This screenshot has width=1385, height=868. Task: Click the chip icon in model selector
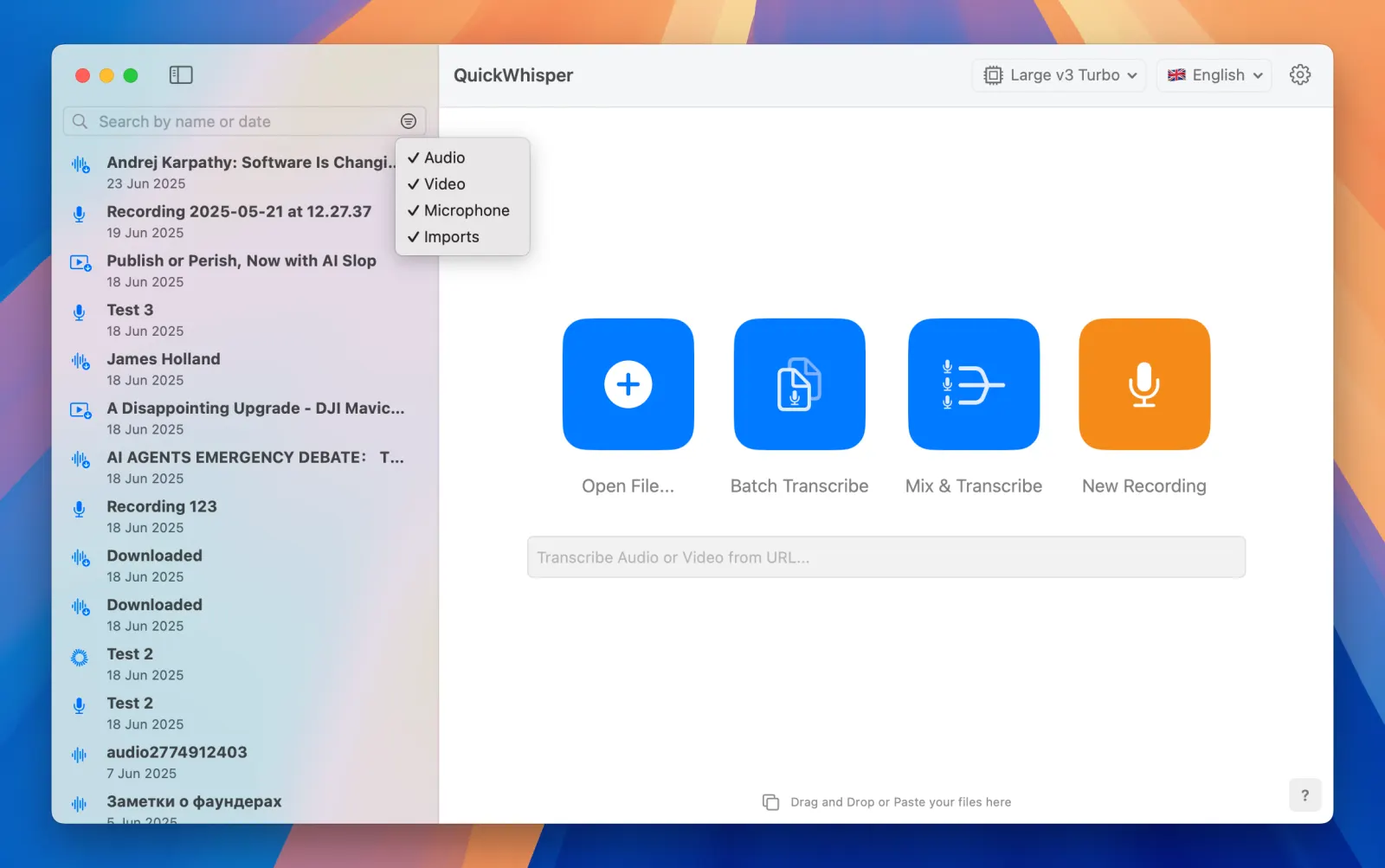pyautogui.click(x=993, y=75)
